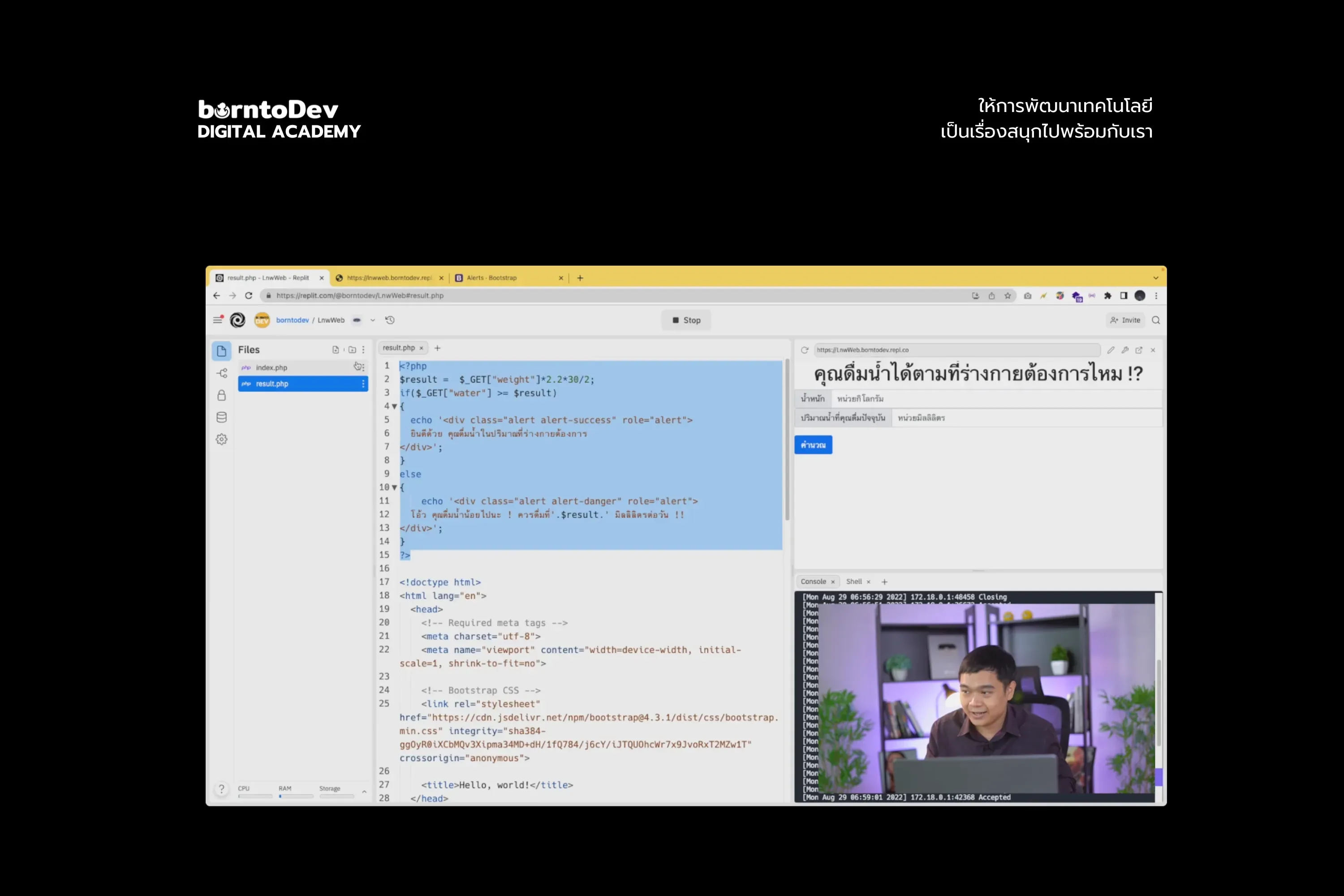This screenshot has height=896, width=1344.
Task: Open the Version control sidebar icon
Action: tap(222, 373)
